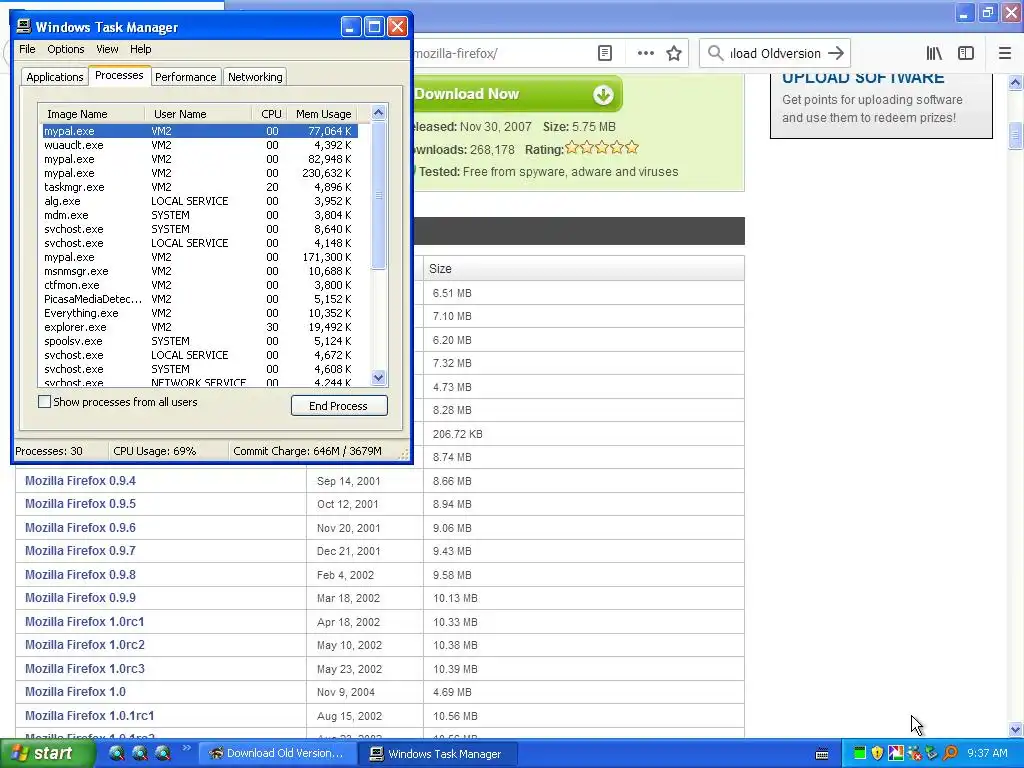Viewport: 1024px width, 768px height.
Task: Click the browser address bar URL
Action: [x=455, y=54]
